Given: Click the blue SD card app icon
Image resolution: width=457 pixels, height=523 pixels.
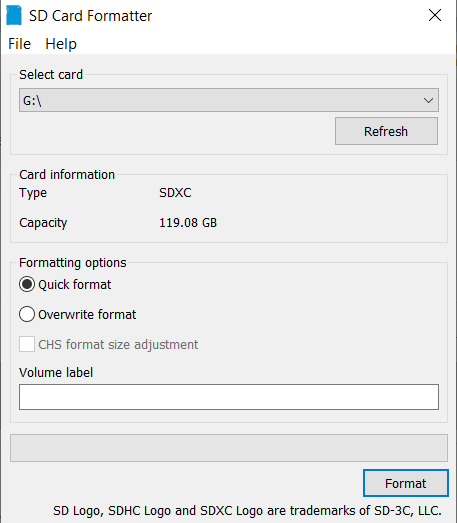Looking at the screenshot, I should pos(14,15).
